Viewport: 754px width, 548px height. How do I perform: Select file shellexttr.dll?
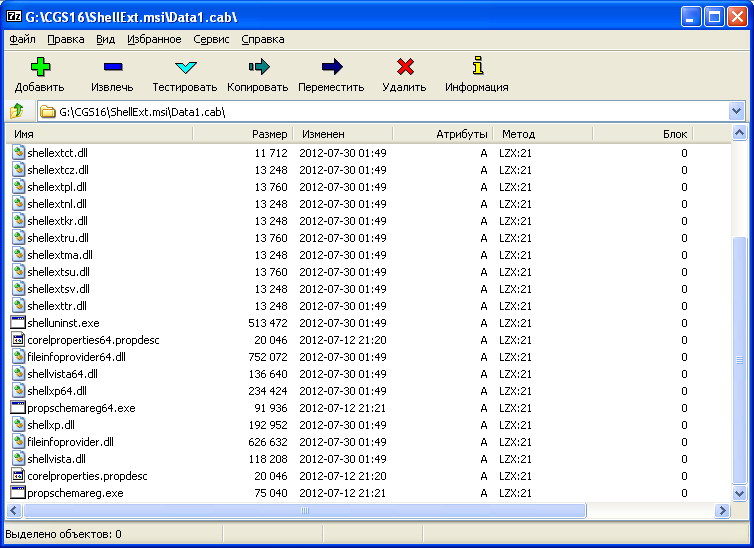coord(57,306)
